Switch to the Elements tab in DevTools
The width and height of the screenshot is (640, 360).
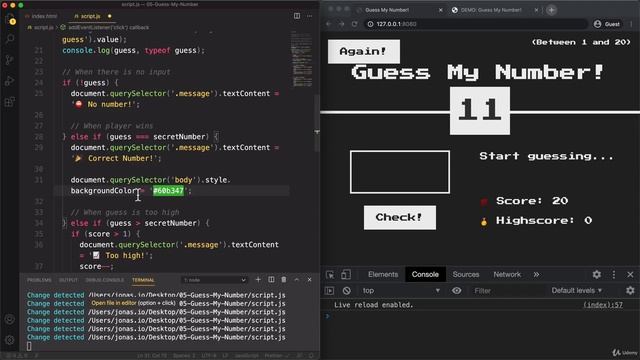pyautogui.click(x=383, y=275)
